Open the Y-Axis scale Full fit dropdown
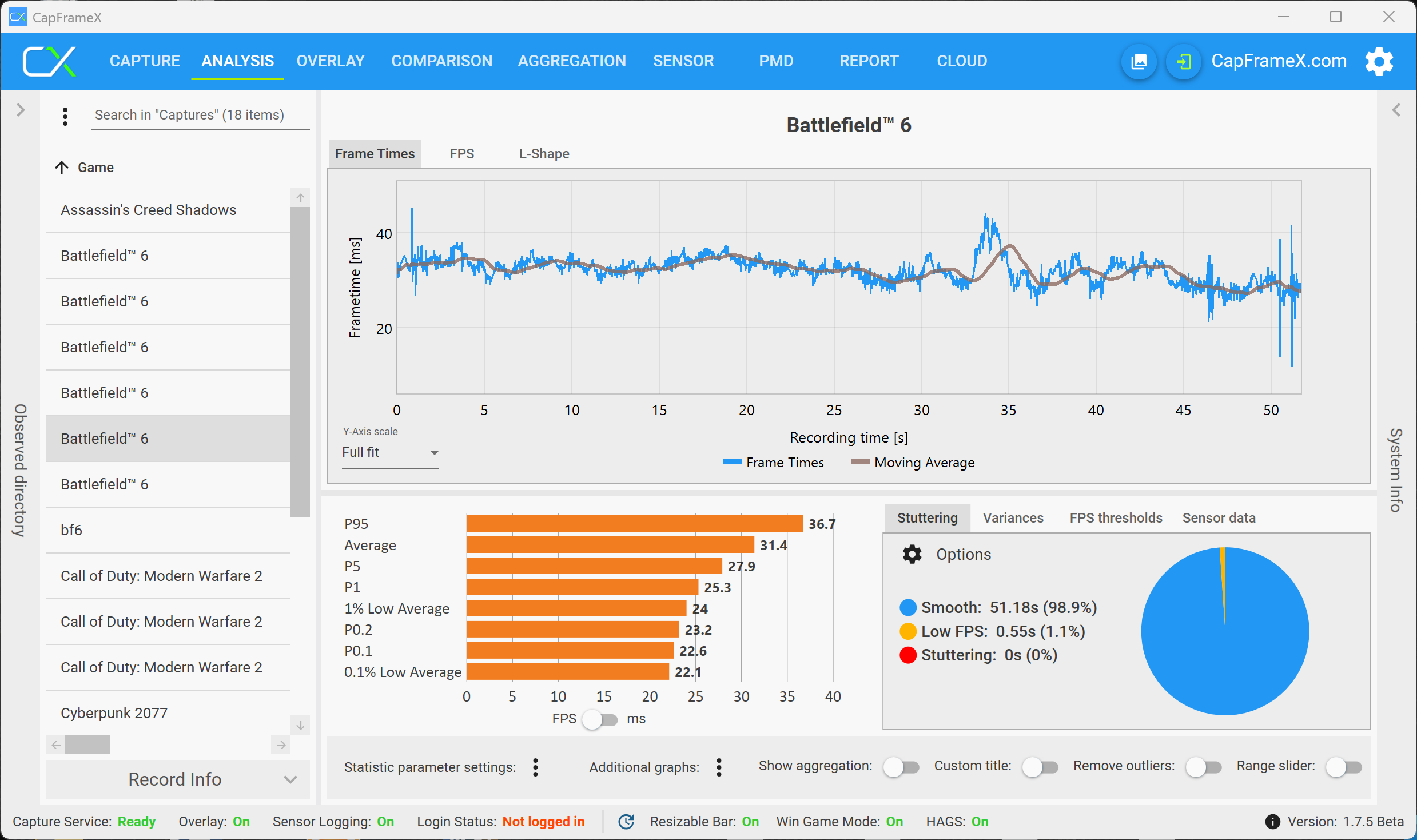The image size is (1417, 840). (x=390, y=452)
